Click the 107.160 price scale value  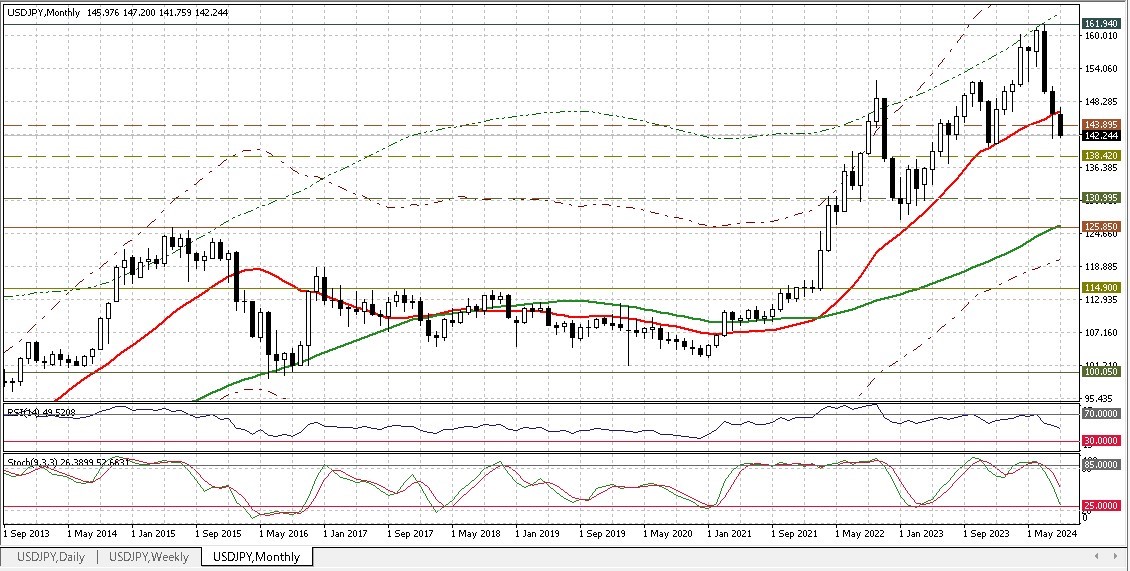tap(1101, 332)
